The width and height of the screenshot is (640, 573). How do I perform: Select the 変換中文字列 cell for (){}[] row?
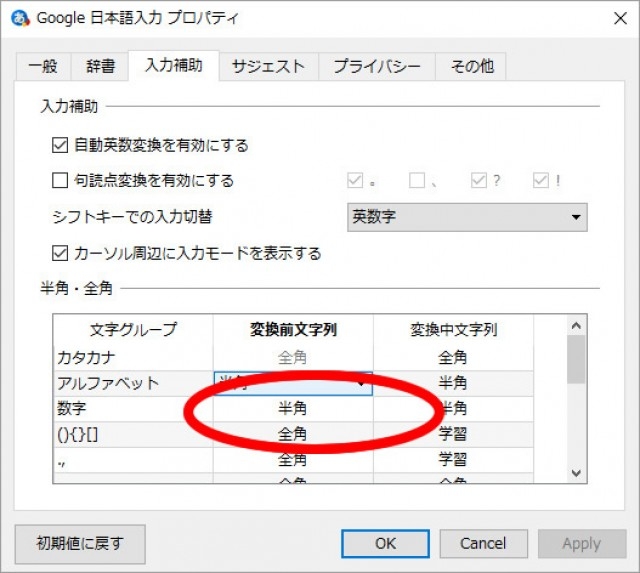(453, 434)
